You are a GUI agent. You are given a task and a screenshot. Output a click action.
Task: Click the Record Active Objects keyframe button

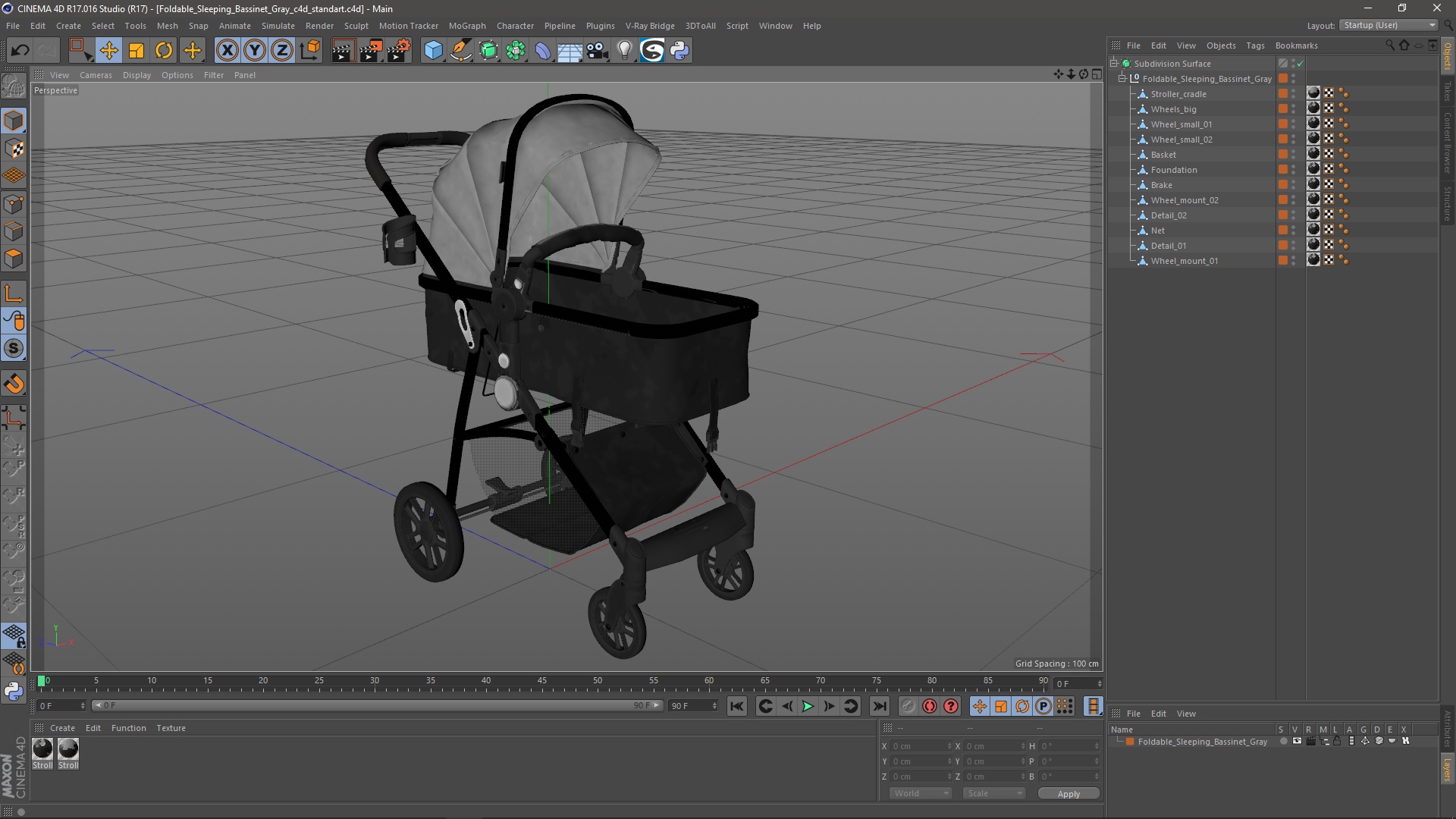tap(930, 706)
